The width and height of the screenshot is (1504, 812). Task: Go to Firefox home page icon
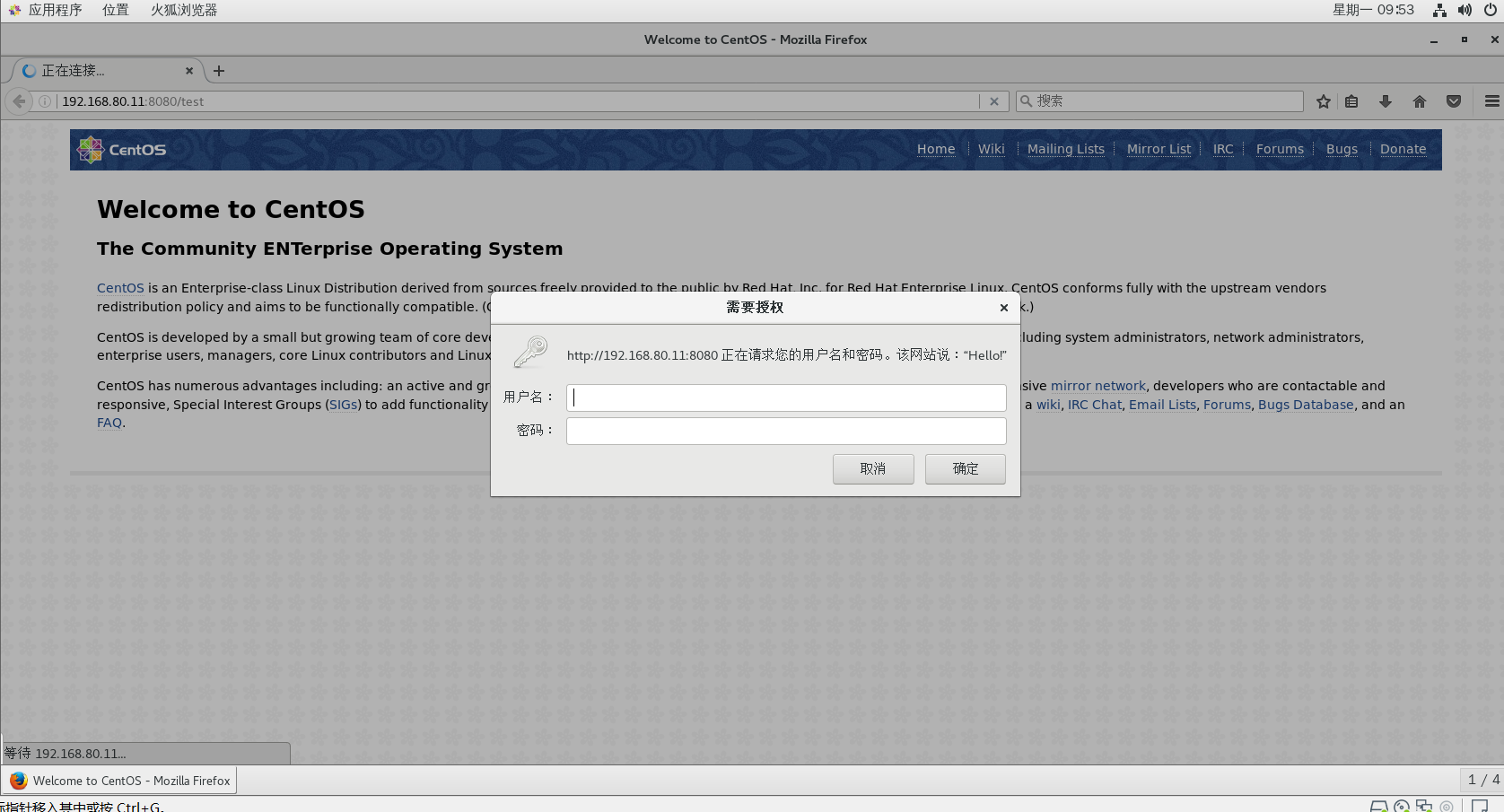[x=1420, y=101]
